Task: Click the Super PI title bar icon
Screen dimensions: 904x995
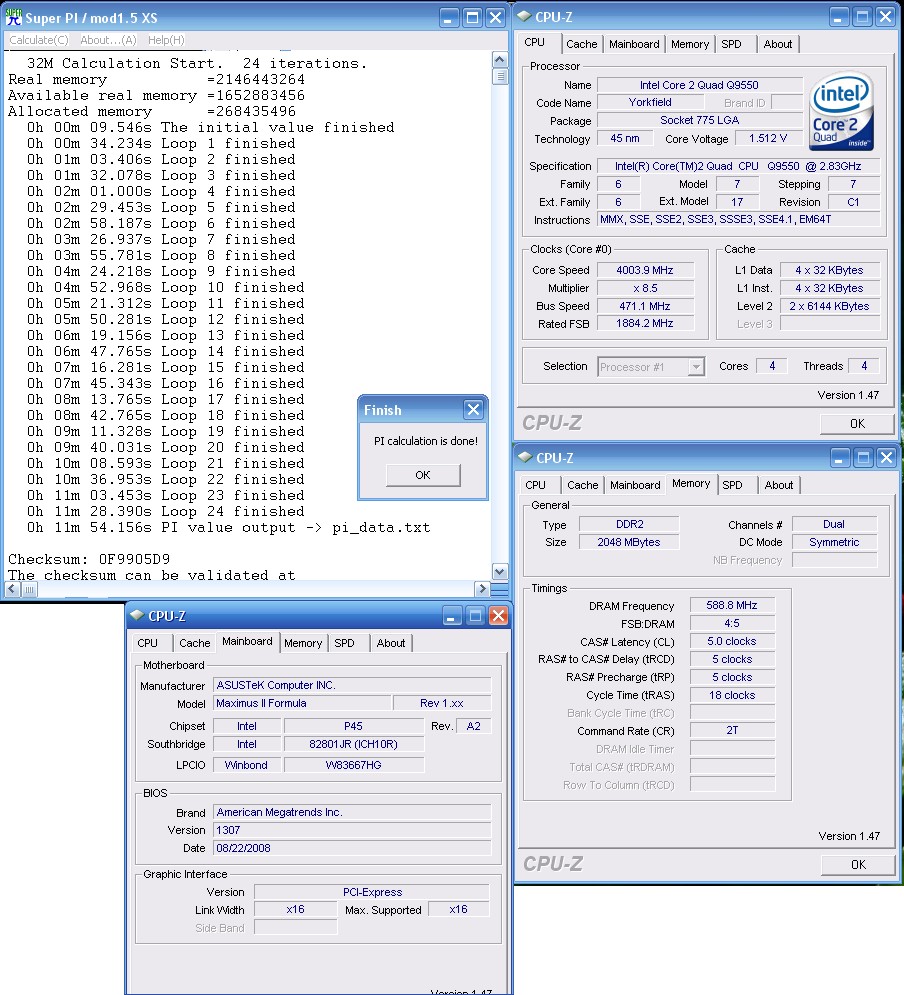Action: [x=13, y=17]
